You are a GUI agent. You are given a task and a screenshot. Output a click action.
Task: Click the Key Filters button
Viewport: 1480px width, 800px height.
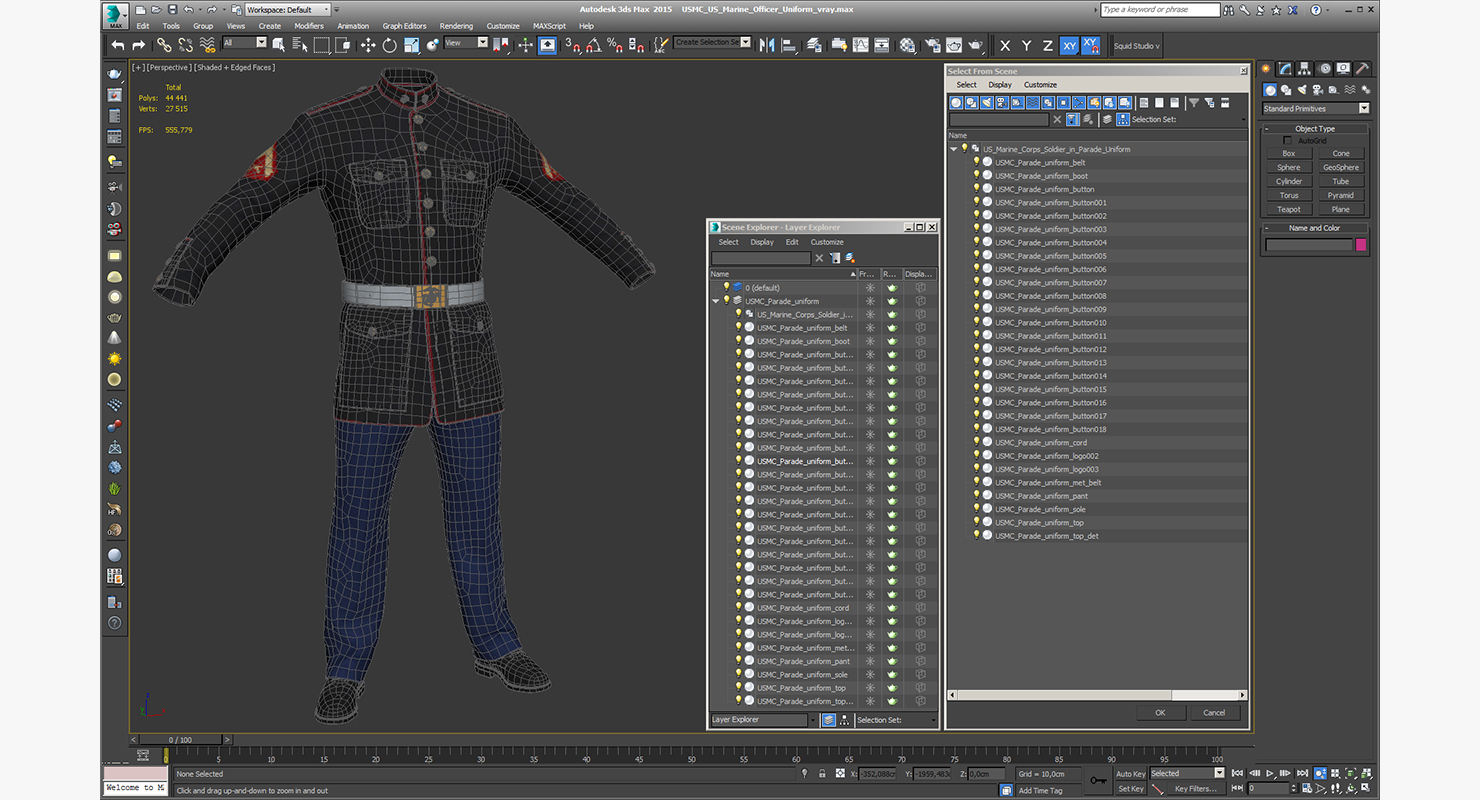click(1196, 789)
